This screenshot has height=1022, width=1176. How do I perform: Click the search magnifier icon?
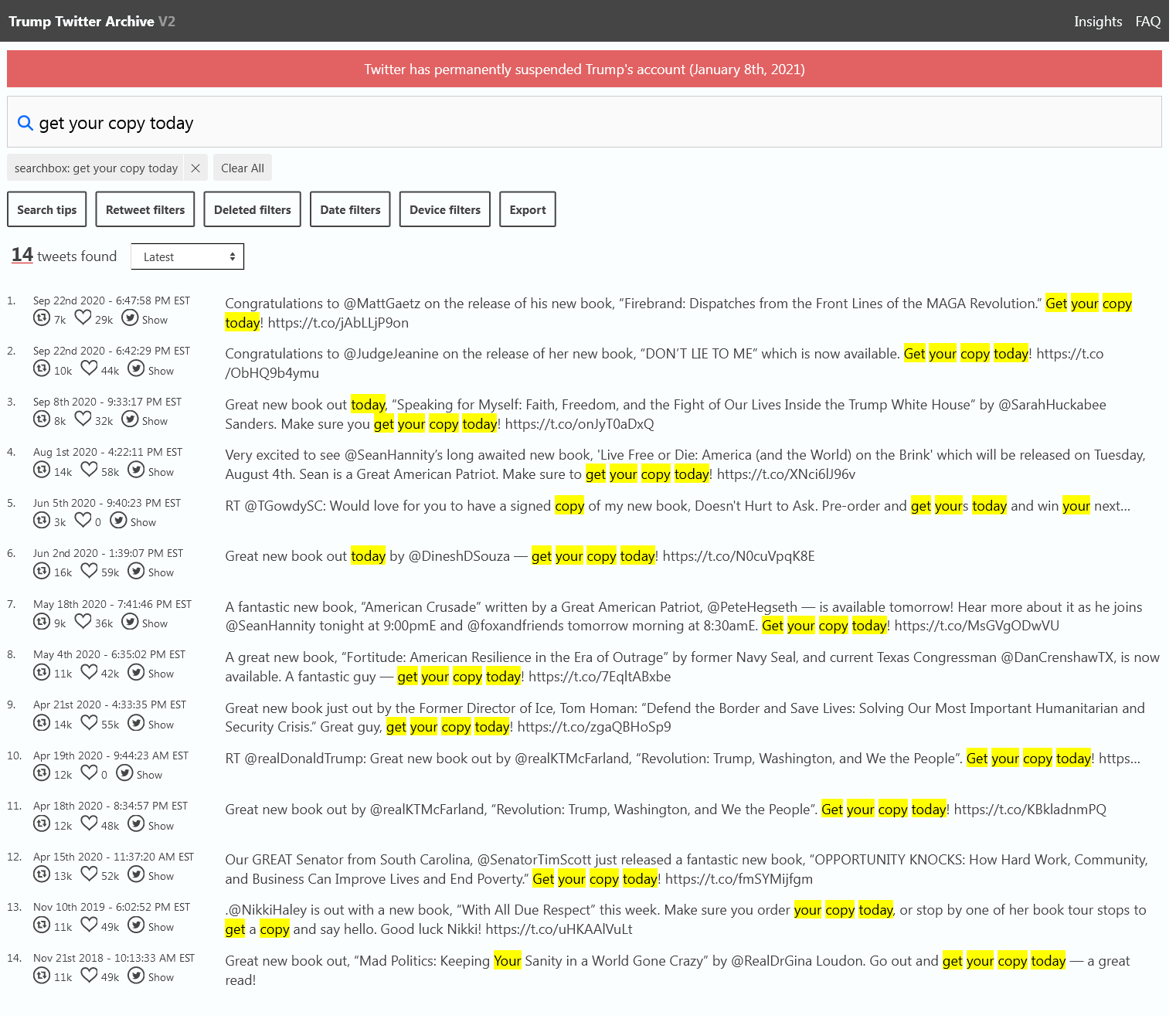(x=25, y=123)
